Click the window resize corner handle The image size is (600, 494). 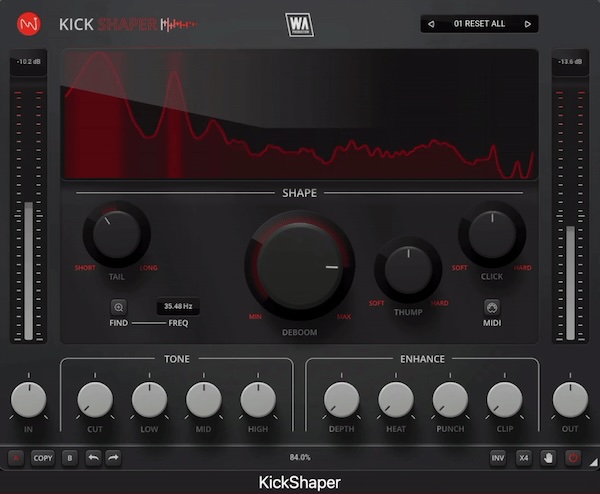click(x=593, y=462)
